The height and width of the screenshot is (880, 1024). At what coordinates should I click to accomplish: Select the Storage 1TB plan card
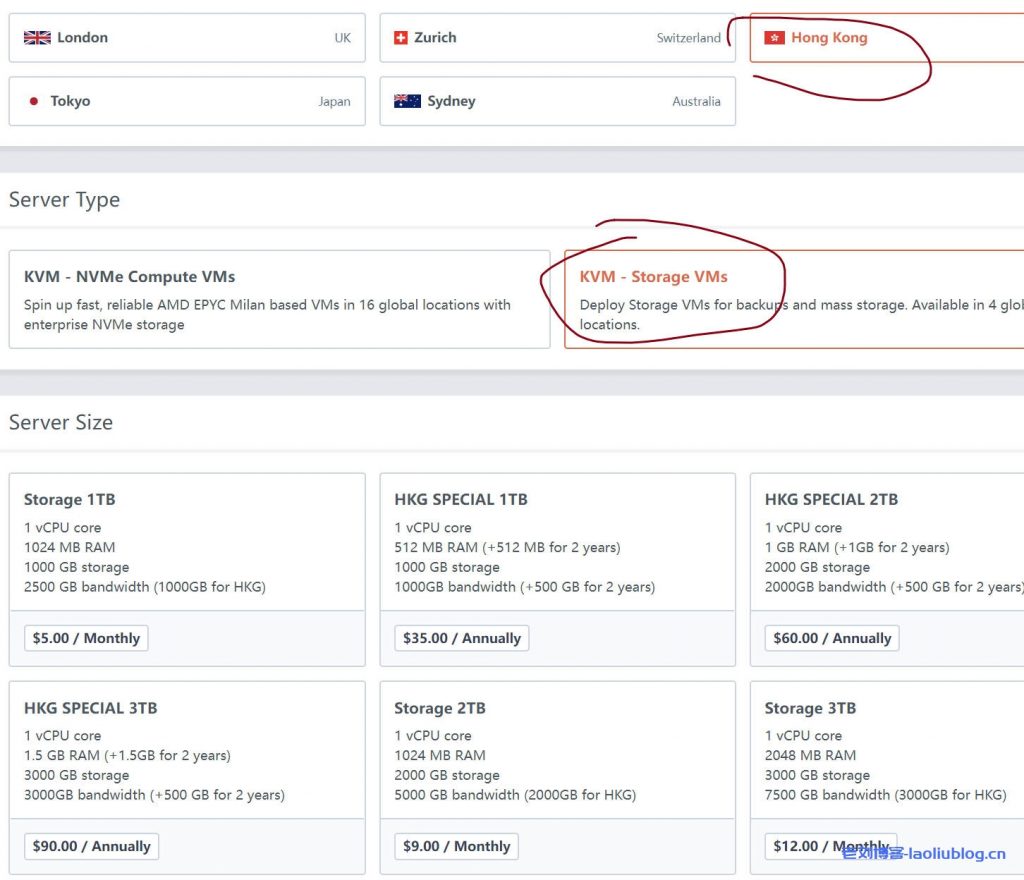pos(187,545)
